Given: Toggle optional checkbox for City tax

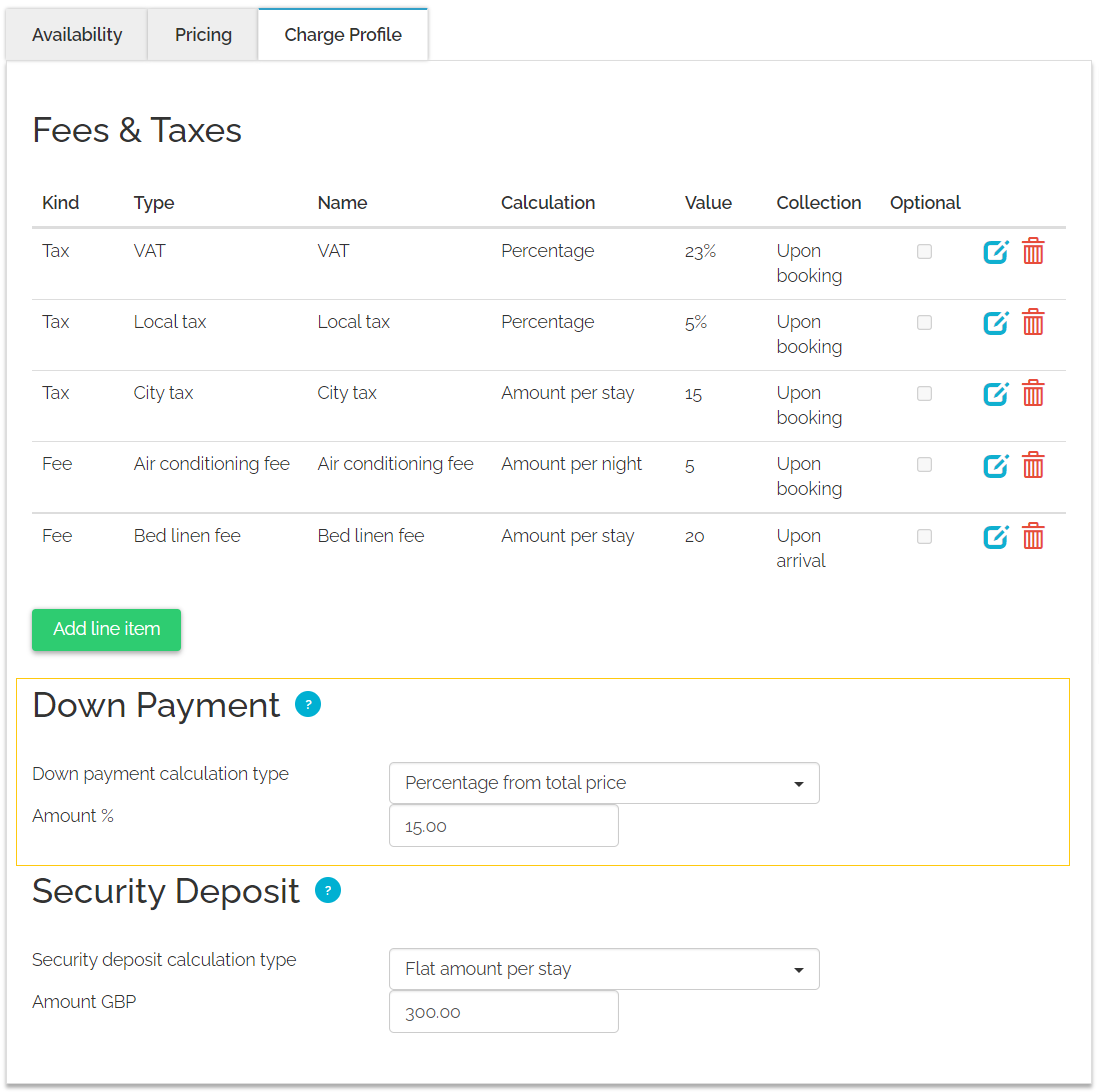Looking at the screenshot, I should (x=924, y=394).
